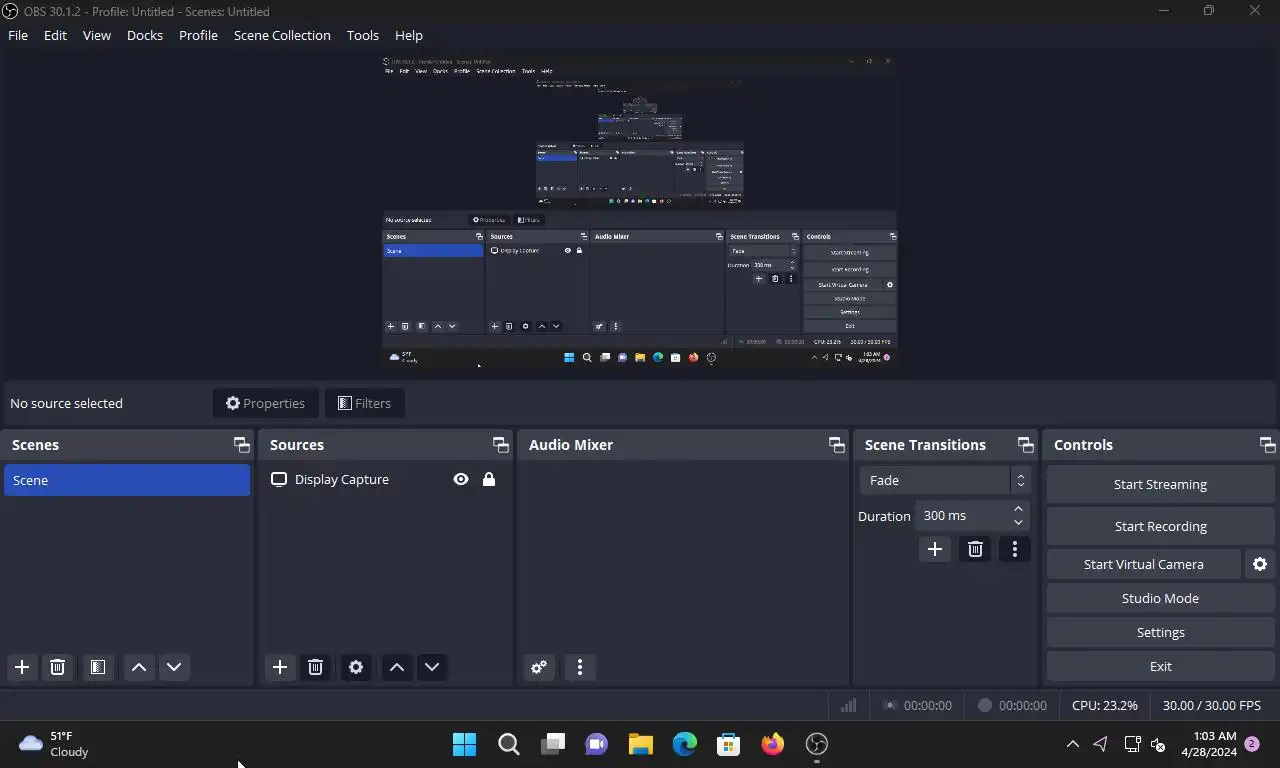Show hidden system tray icons chevron
Image resolution: width=1280 pixels, height=768 pixels.
click(x=1072, y=744)
